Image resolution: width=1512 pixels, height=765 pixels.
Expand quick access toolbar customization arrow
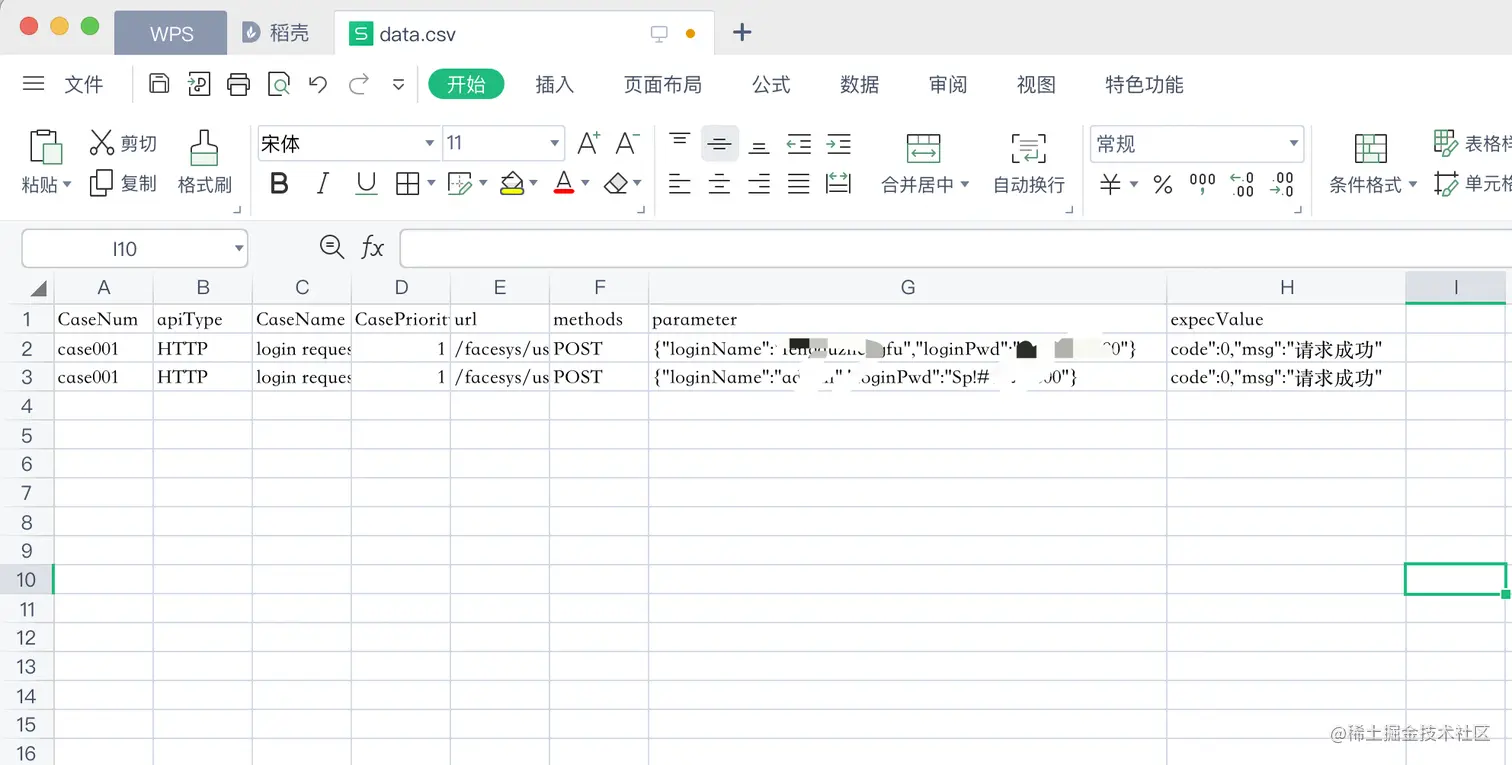[x=398, y=85]
